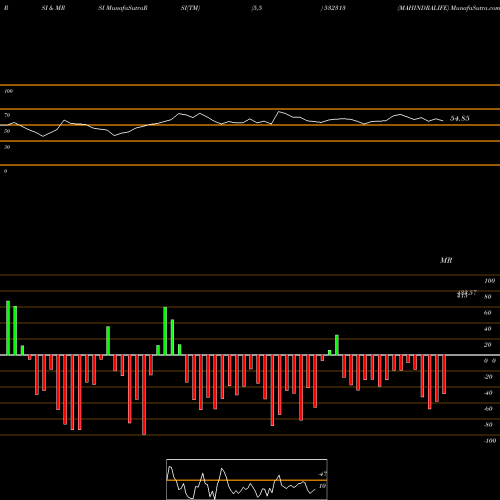Click the MR axis label 60
Screen dimensions: 500x500
coord(487,313)
